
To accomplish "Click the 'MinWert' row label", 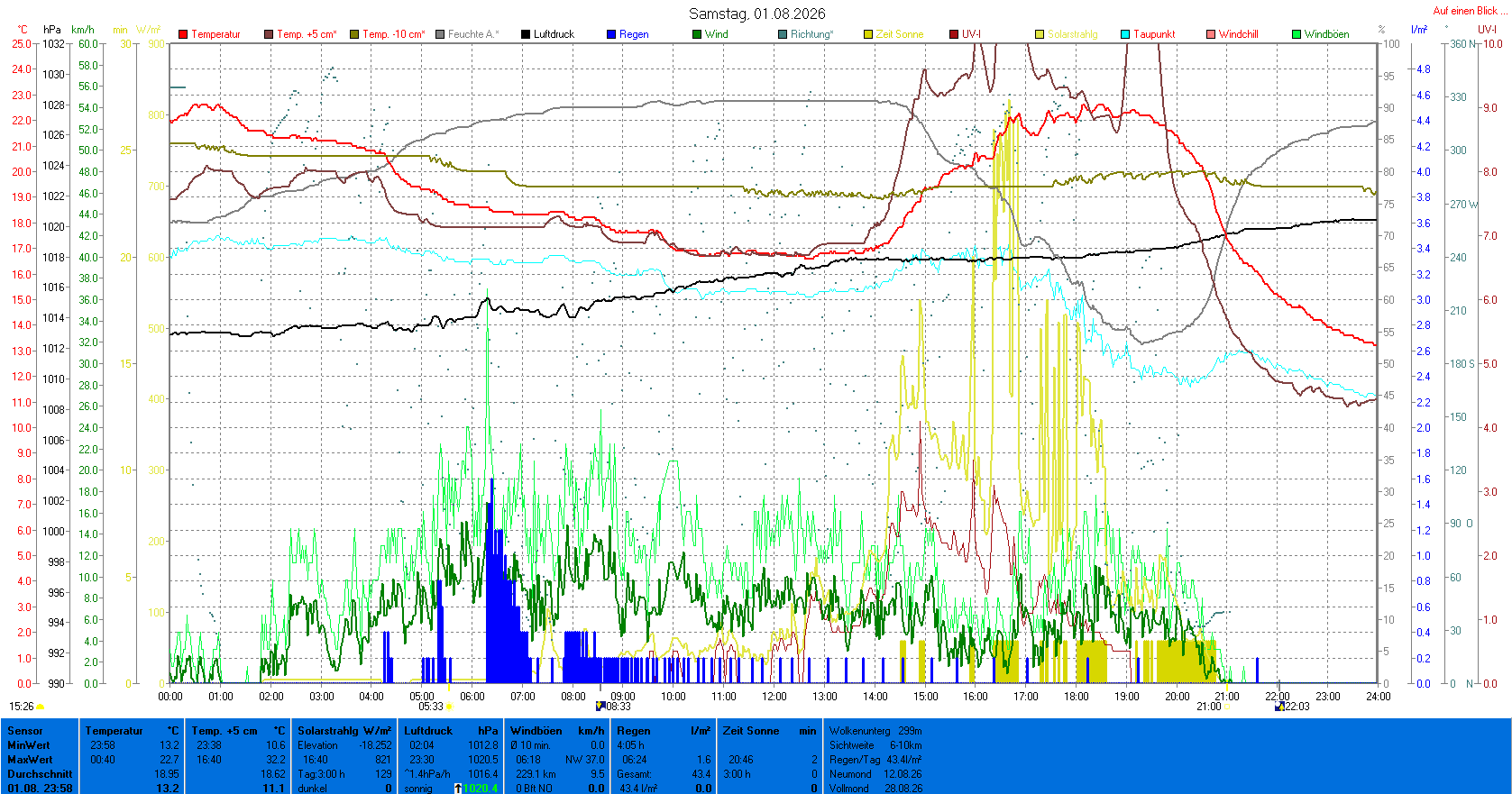I will [x=29, y=745].
